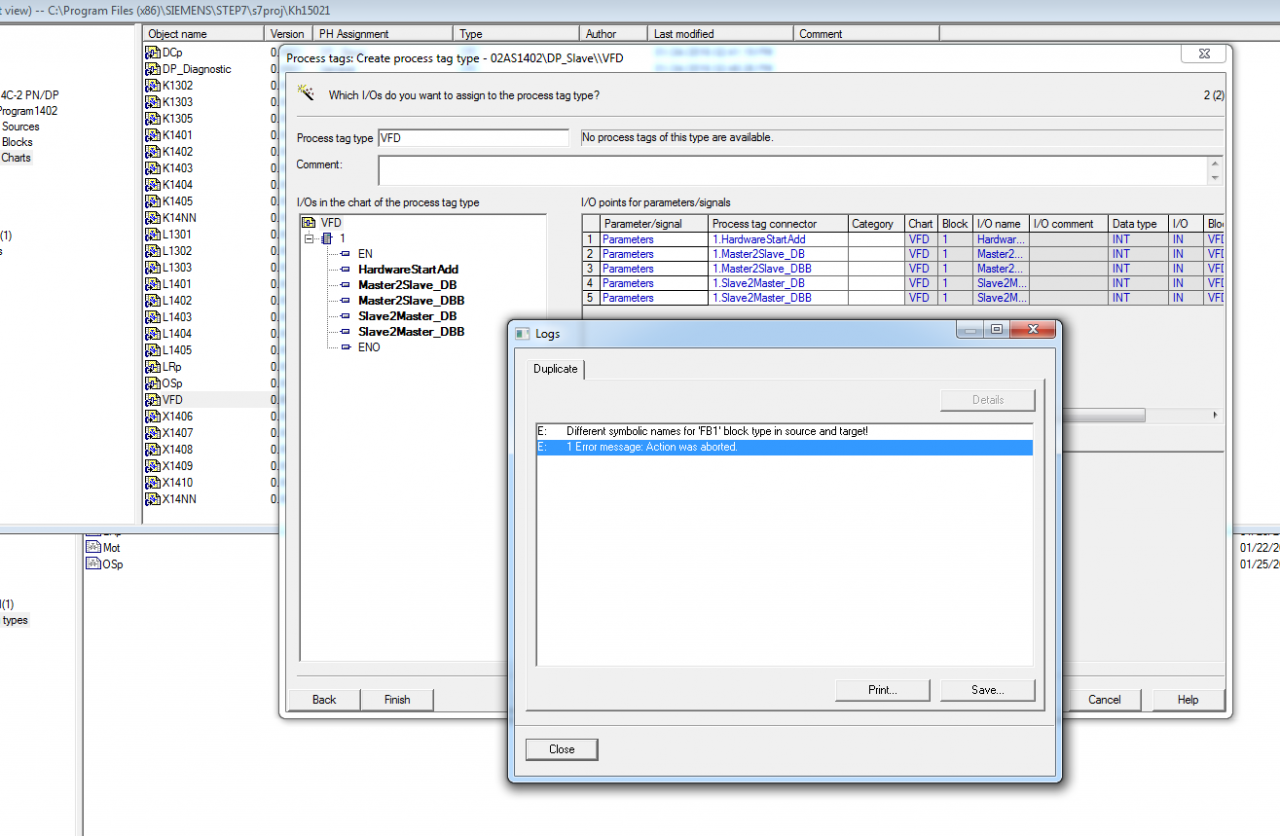Select the X1410 chart icon
1280x836 pixels.
point(153,482)
